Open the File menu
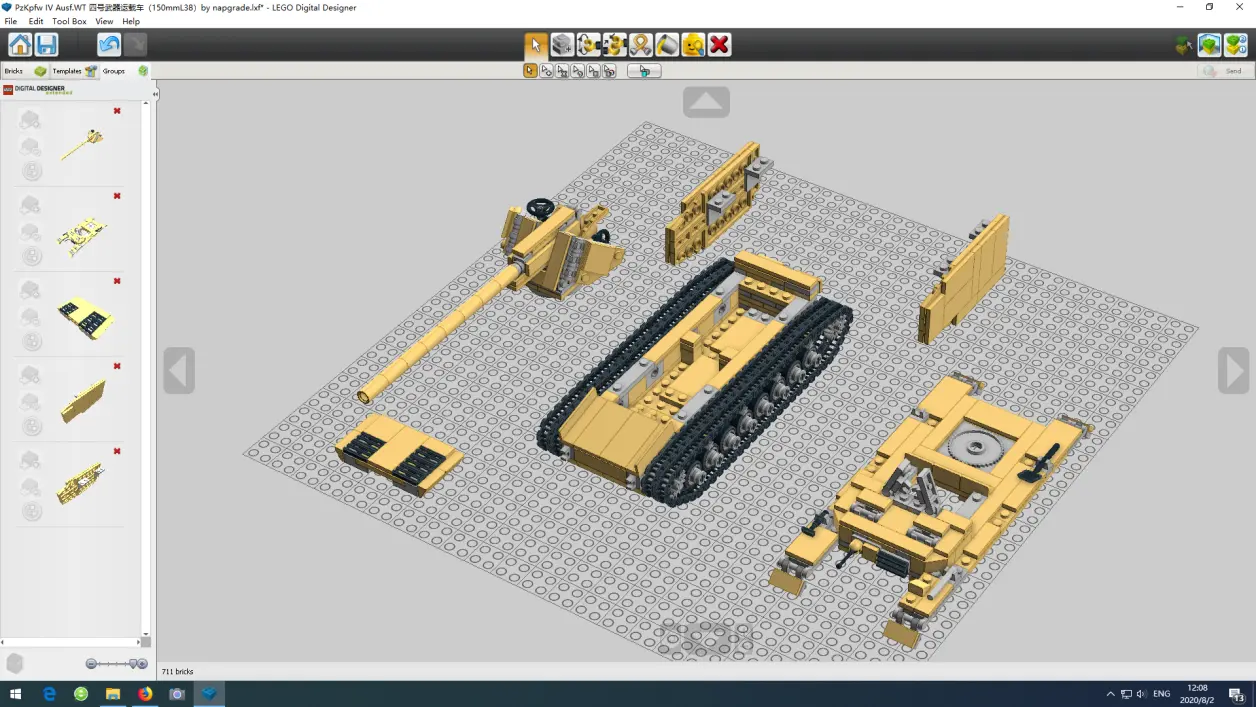The height and width of the screenshot is (707, 1256). pos(11,21)
